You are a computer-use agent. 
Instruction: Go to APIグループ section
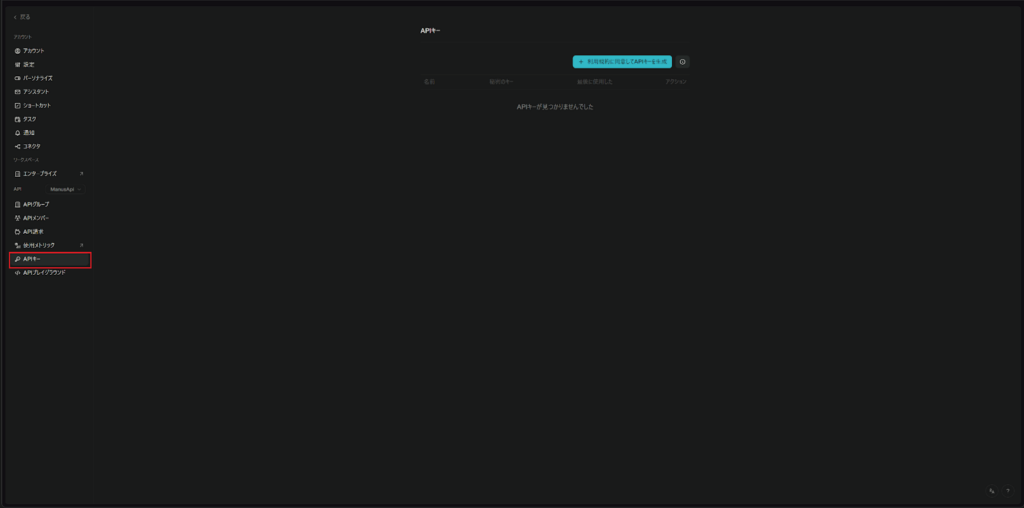click(36, 204)
